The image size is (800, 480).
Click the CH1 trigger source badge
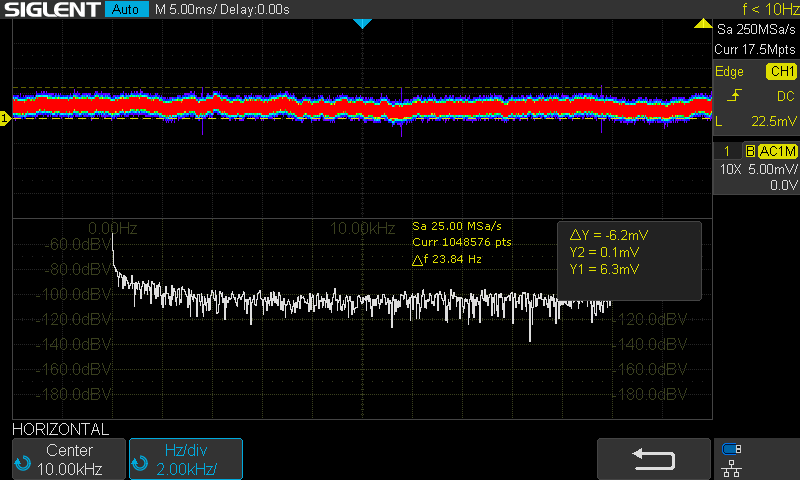(x=782, y=71)
